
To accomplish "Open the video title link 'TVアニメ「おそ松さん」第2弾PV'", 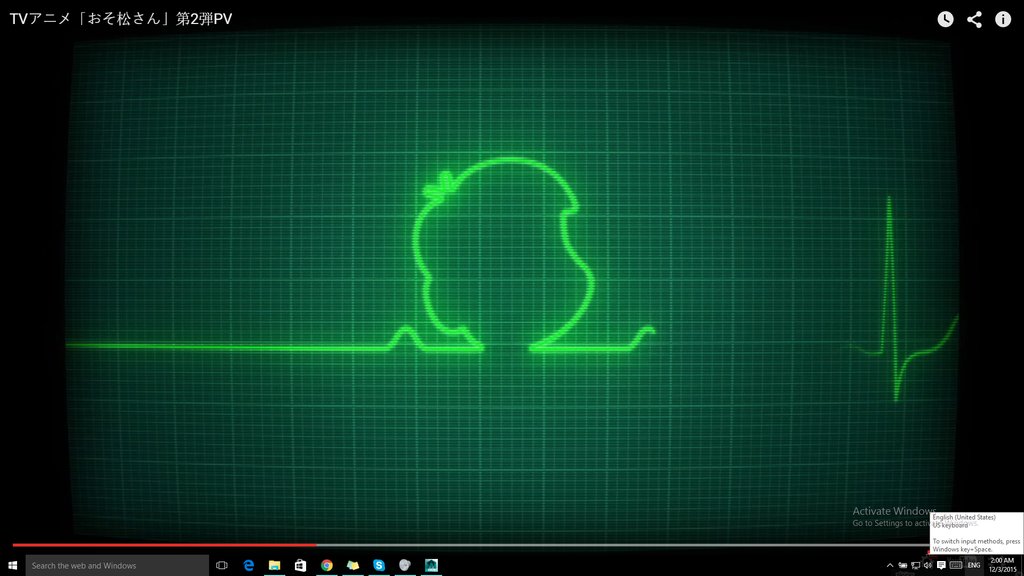I will (x=121, y=19).
